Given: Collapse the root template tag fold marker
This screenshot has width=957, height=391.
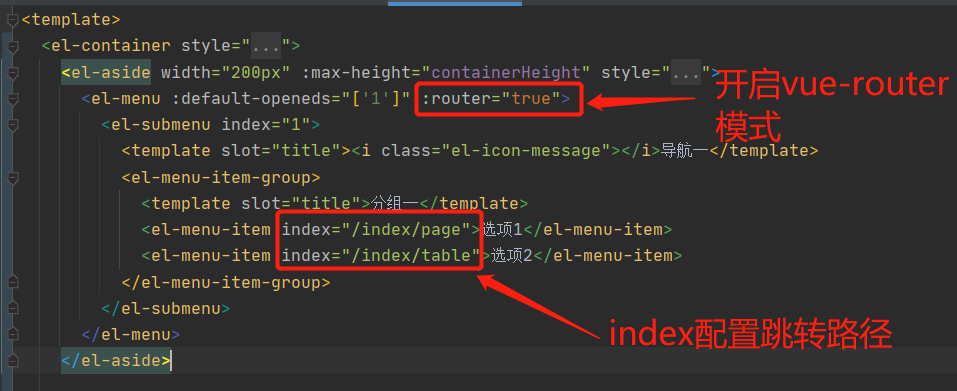Looking at the screenshot, I should pos(13,20).
